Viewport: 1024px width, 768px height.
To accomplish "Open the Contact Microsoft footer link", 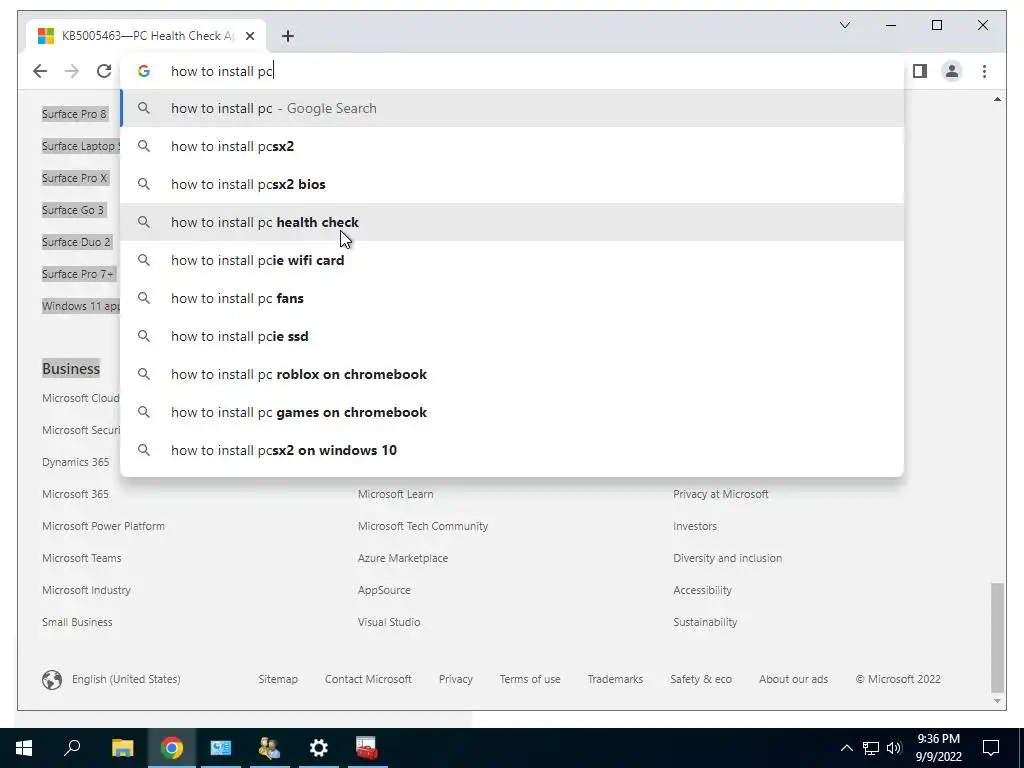I will tap(368, 679).
